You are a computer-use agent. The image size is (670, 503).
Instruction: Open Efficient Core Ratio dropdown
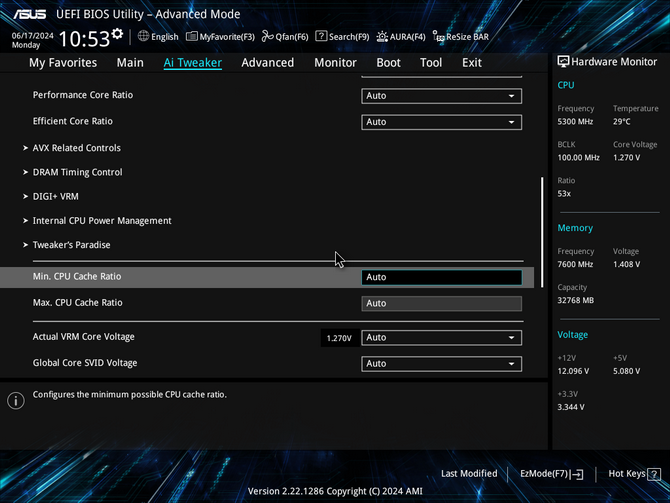(441, 122)
